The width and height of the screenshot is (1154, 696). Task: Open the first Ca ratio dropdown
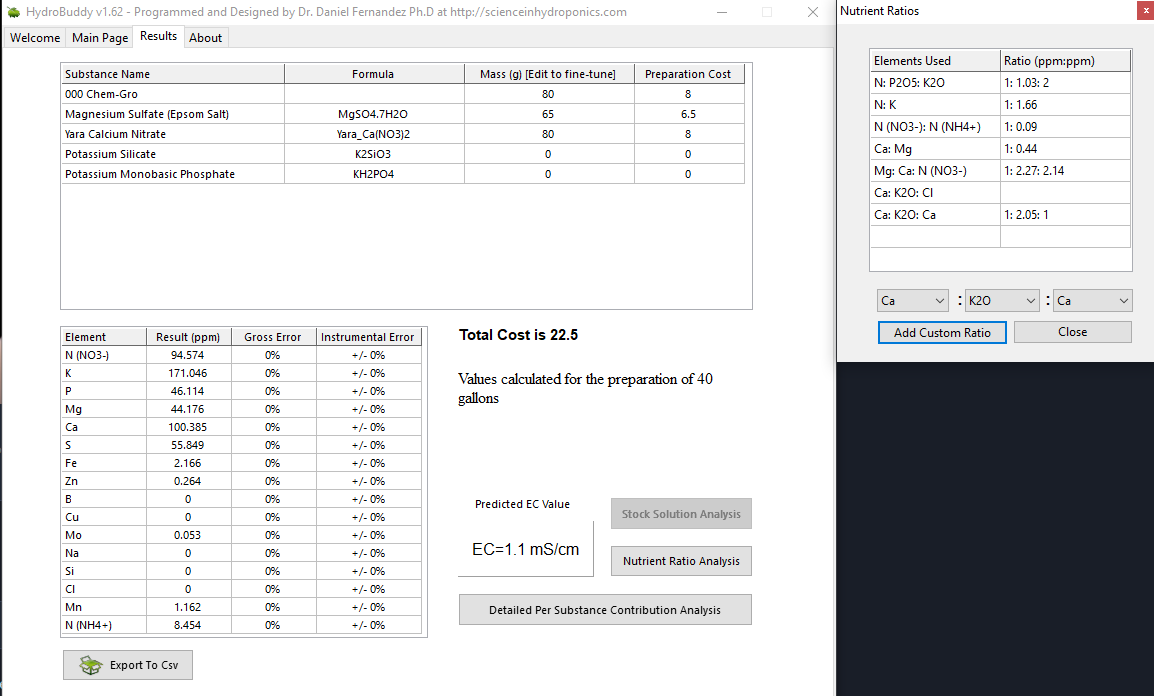click(x=913, y=300)
